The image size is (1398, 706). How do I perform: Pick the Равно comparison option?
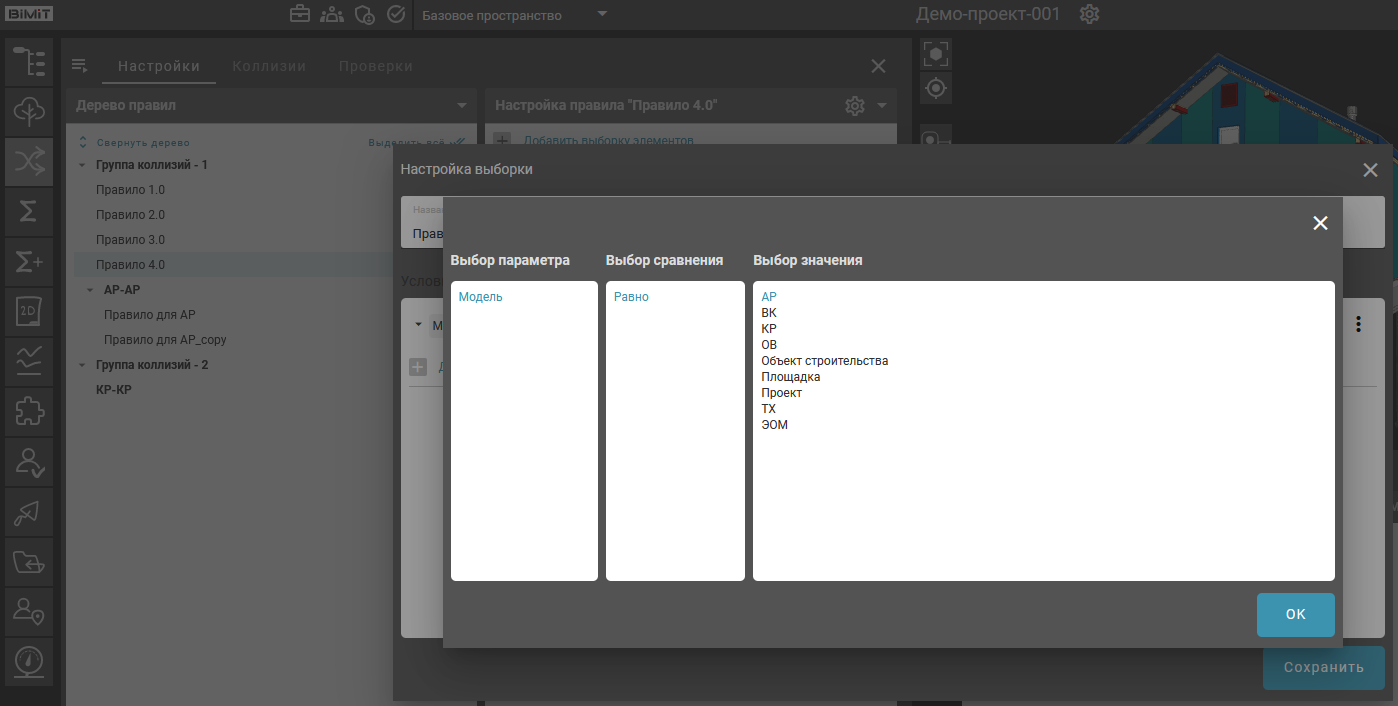click(631, 297)
